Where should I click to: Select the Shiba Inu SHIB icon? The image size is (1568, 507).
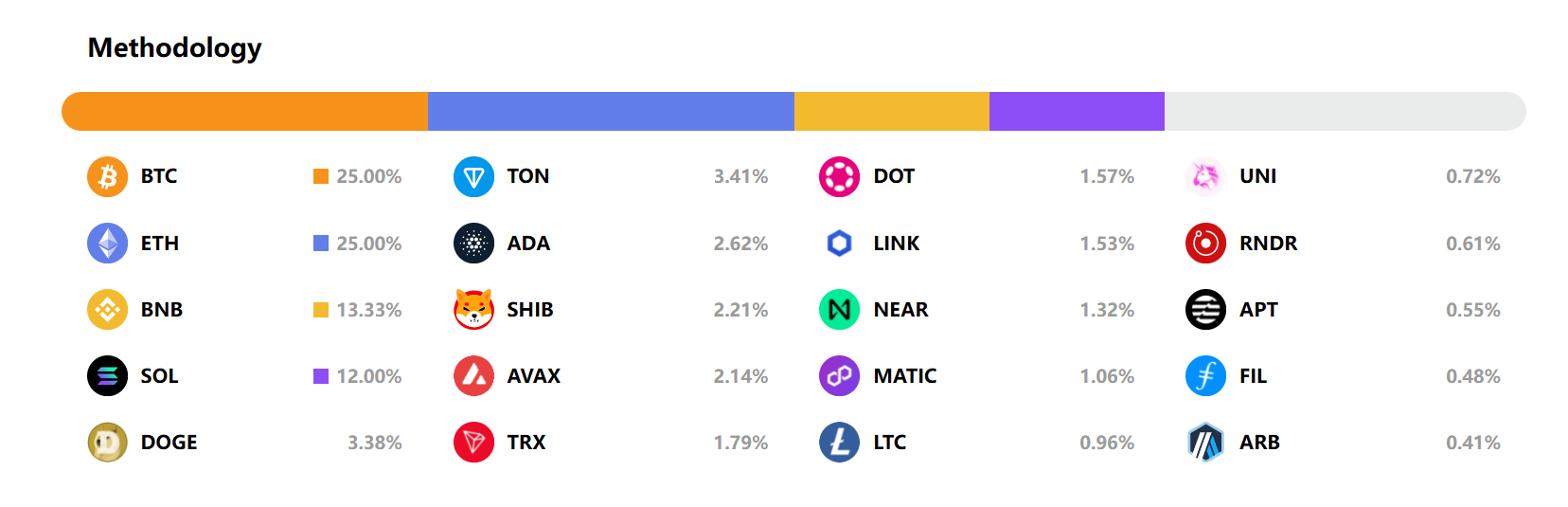pos(473,310)
